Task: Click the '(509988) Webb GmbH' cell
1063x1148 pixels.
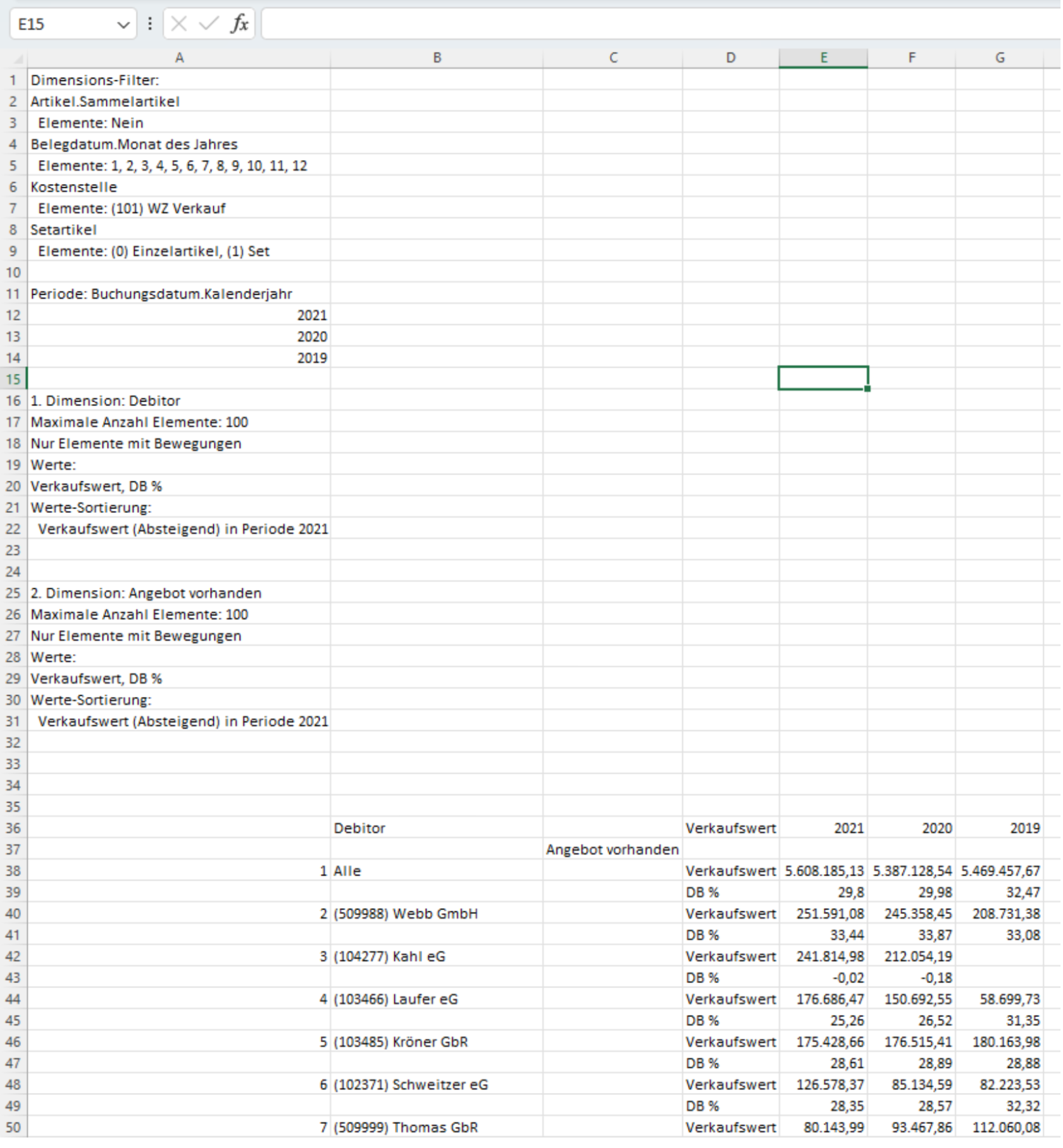Action: [x=437, y=914]
